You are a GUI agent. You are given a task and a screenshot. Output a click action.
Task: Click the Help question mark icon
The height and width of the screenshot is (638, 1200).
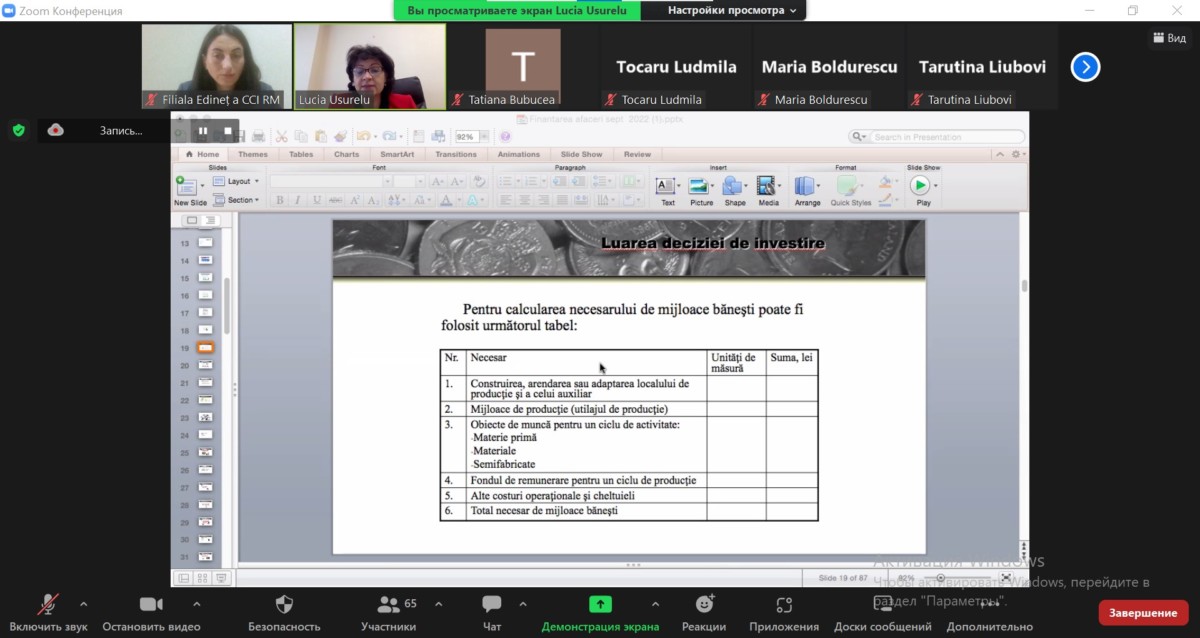pyautogui.click(x=506, y=136)
